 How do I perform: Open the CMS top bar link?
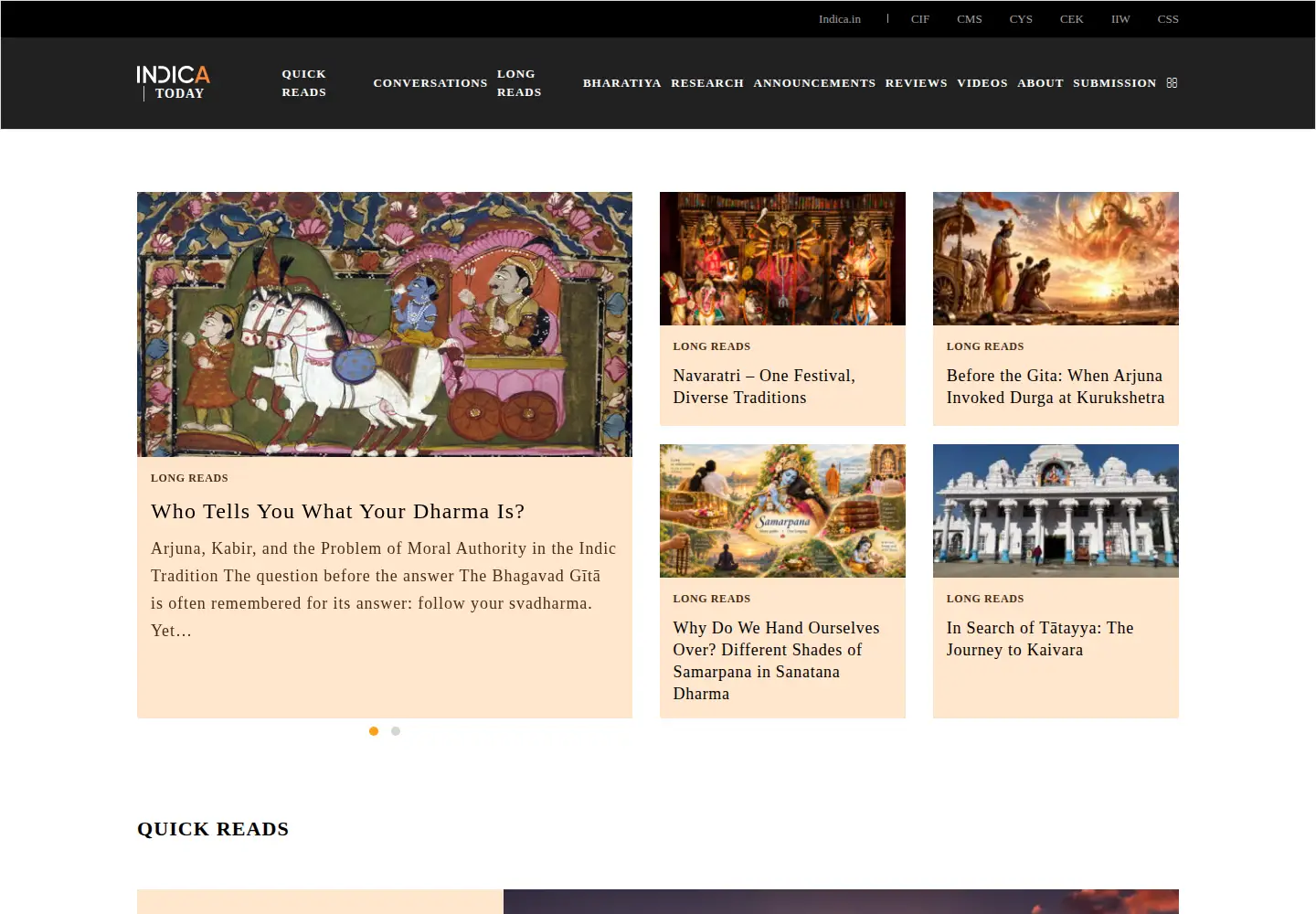point(970,19)
